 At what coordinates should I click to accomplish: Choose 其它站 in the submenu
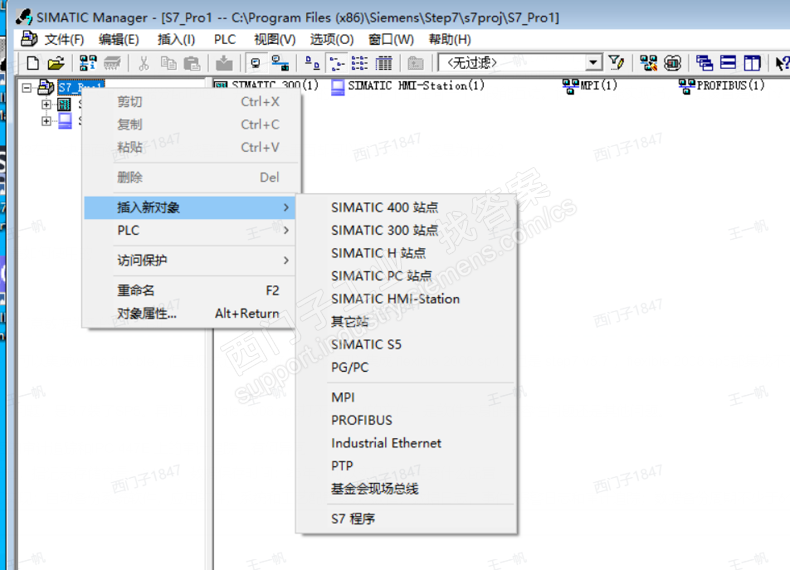407,322
